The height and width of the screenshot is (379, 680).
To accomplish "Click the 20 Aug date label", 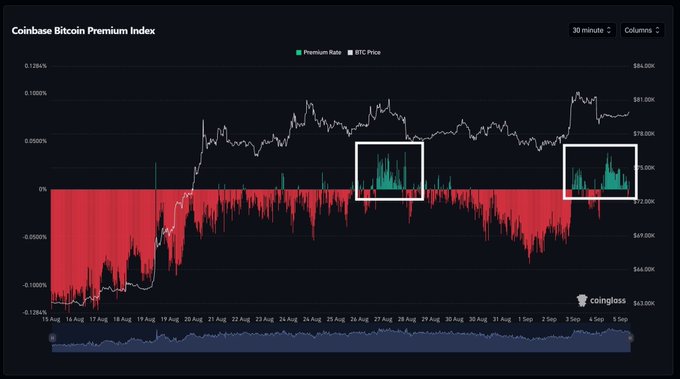I will coord(193,319).
